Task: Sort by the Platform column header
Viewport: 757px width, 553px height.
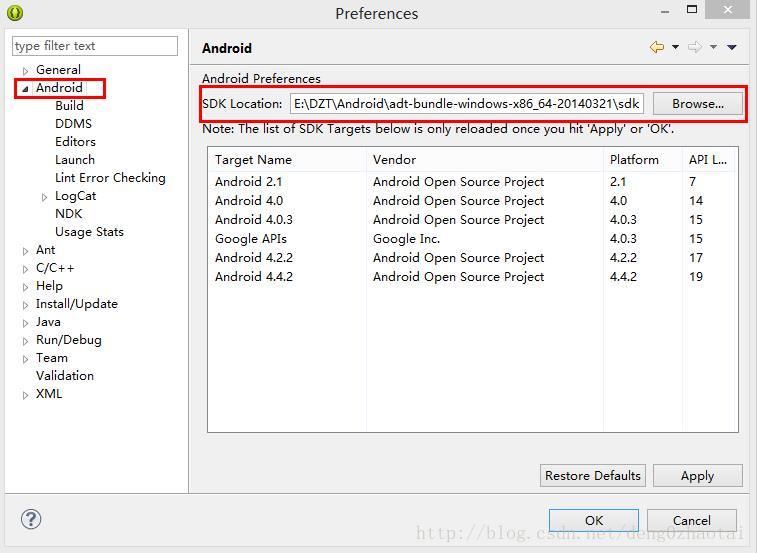Action: click(643, 160)
